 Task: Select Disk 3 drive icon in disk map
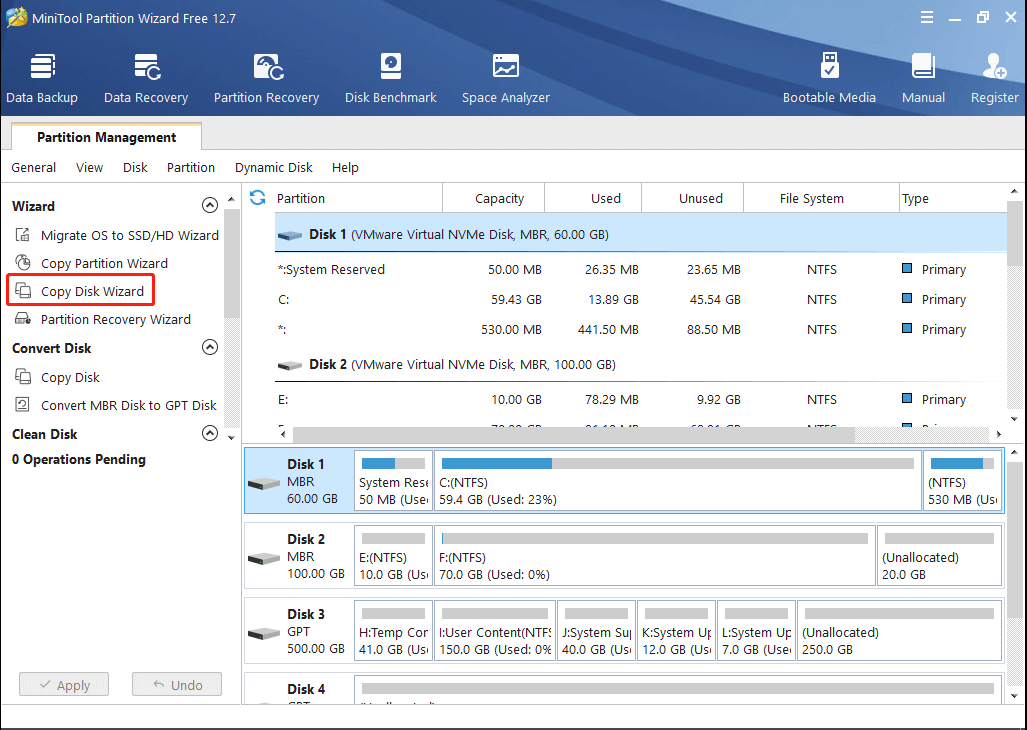pos(264,634)
